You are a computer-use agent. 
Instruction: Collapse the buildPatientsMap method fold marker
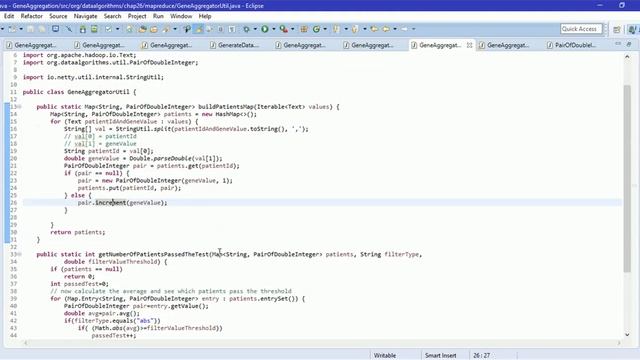tap(19, 107)
